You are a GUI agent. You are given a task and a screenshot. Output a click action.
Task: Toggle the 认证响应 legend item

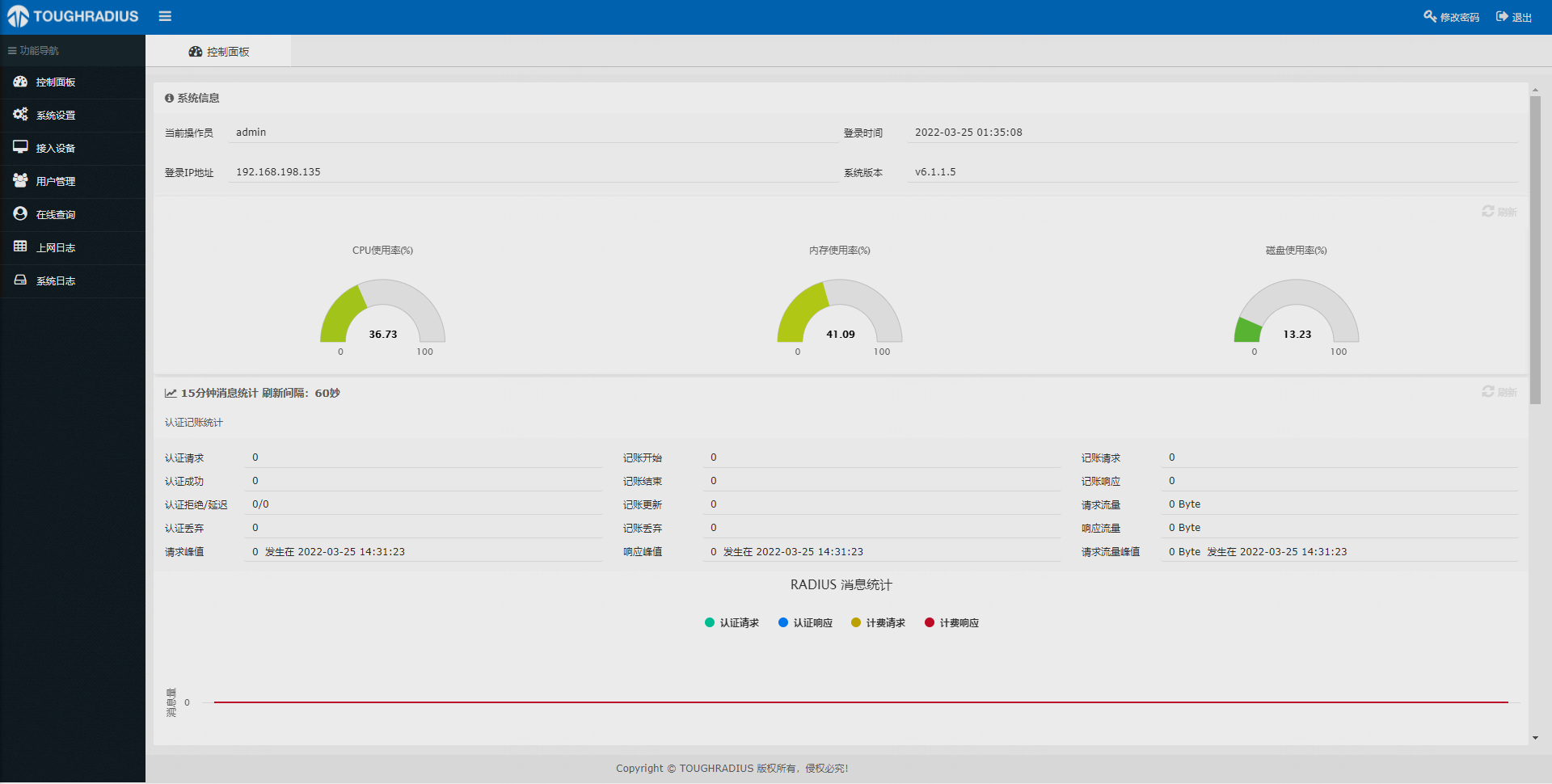805,622
